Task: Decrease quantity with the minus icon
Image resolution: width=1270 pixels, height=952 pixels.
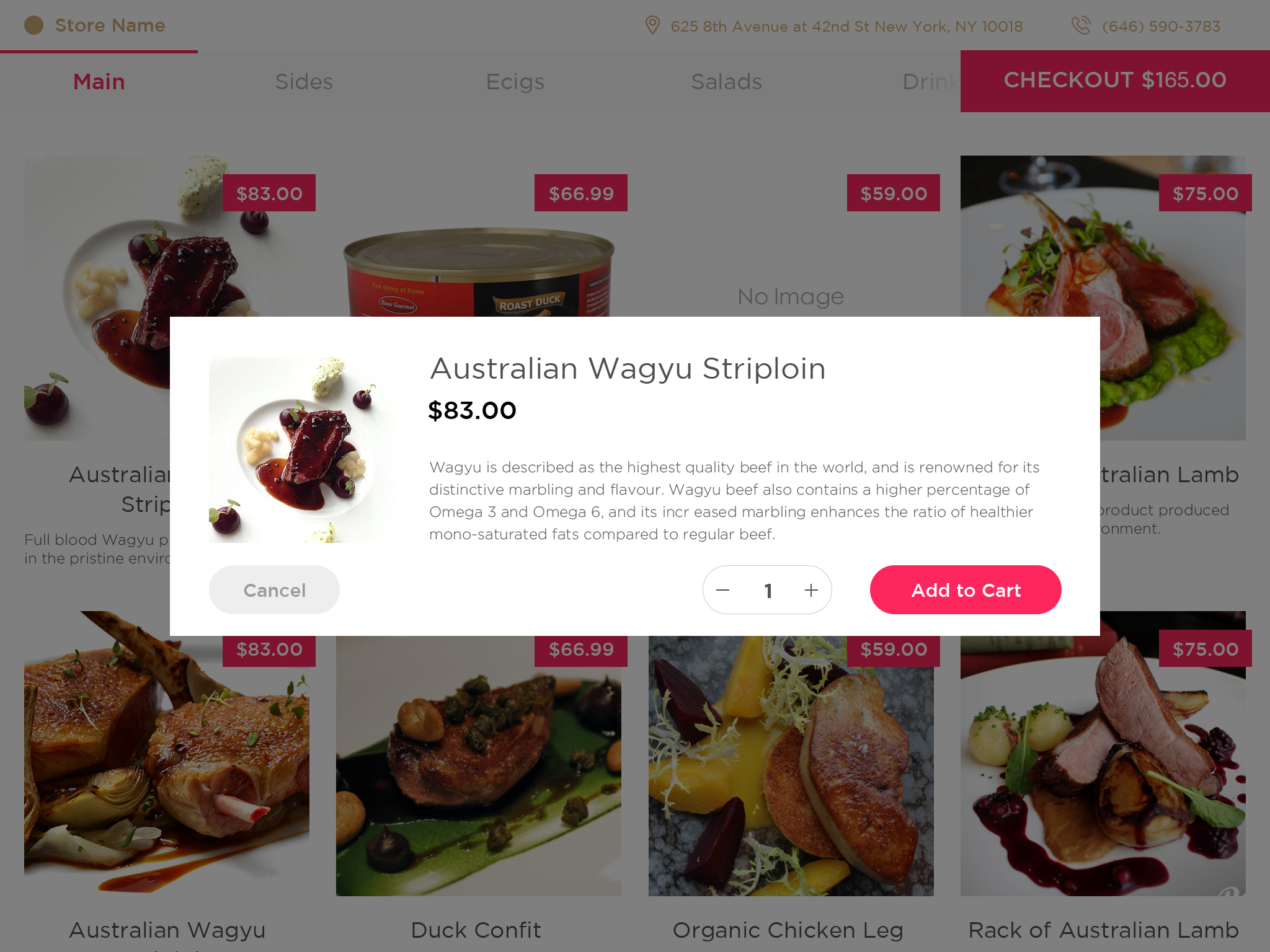Action: (x=722, y=590)
